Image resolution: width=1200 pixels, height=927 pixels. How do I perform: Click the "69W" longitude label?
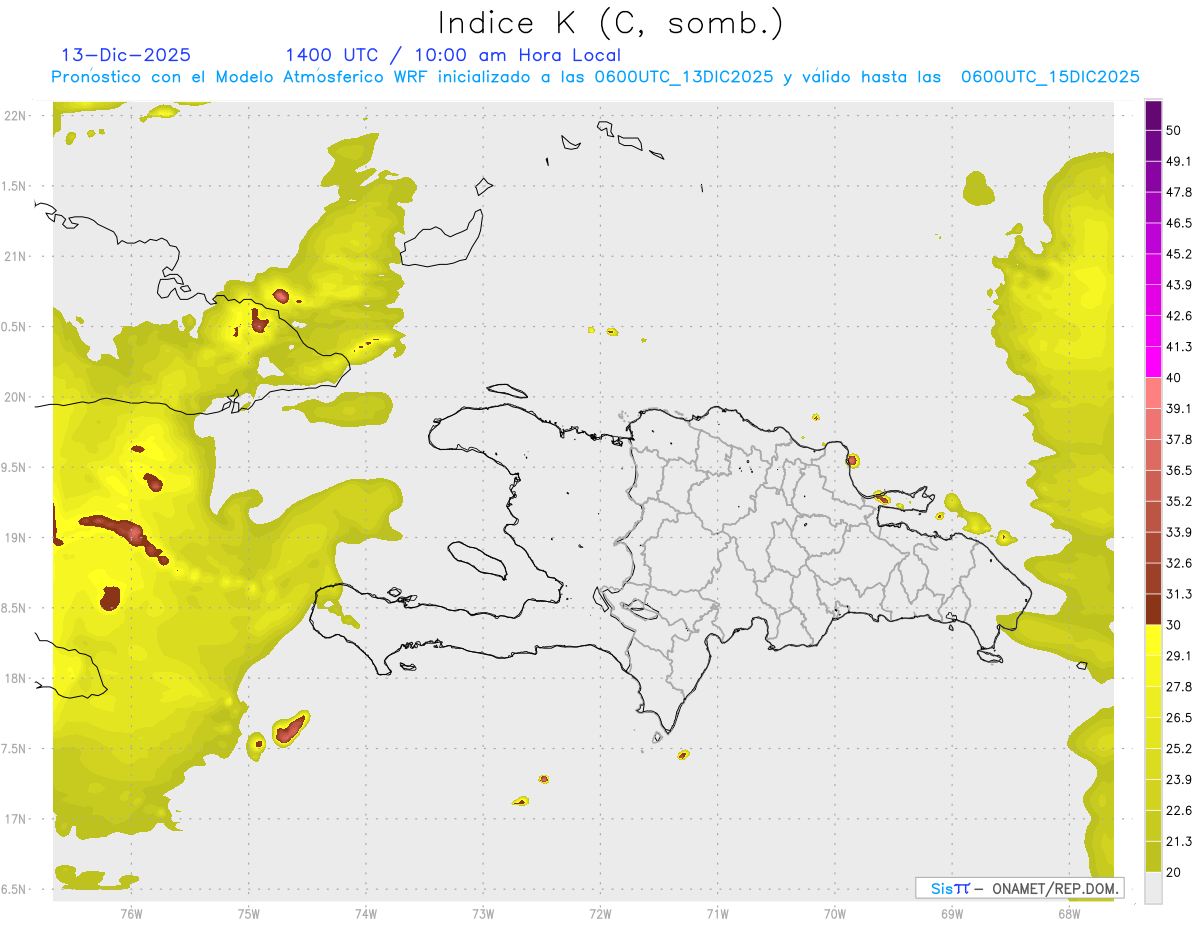pyautogui.click(x=952, y=913)
